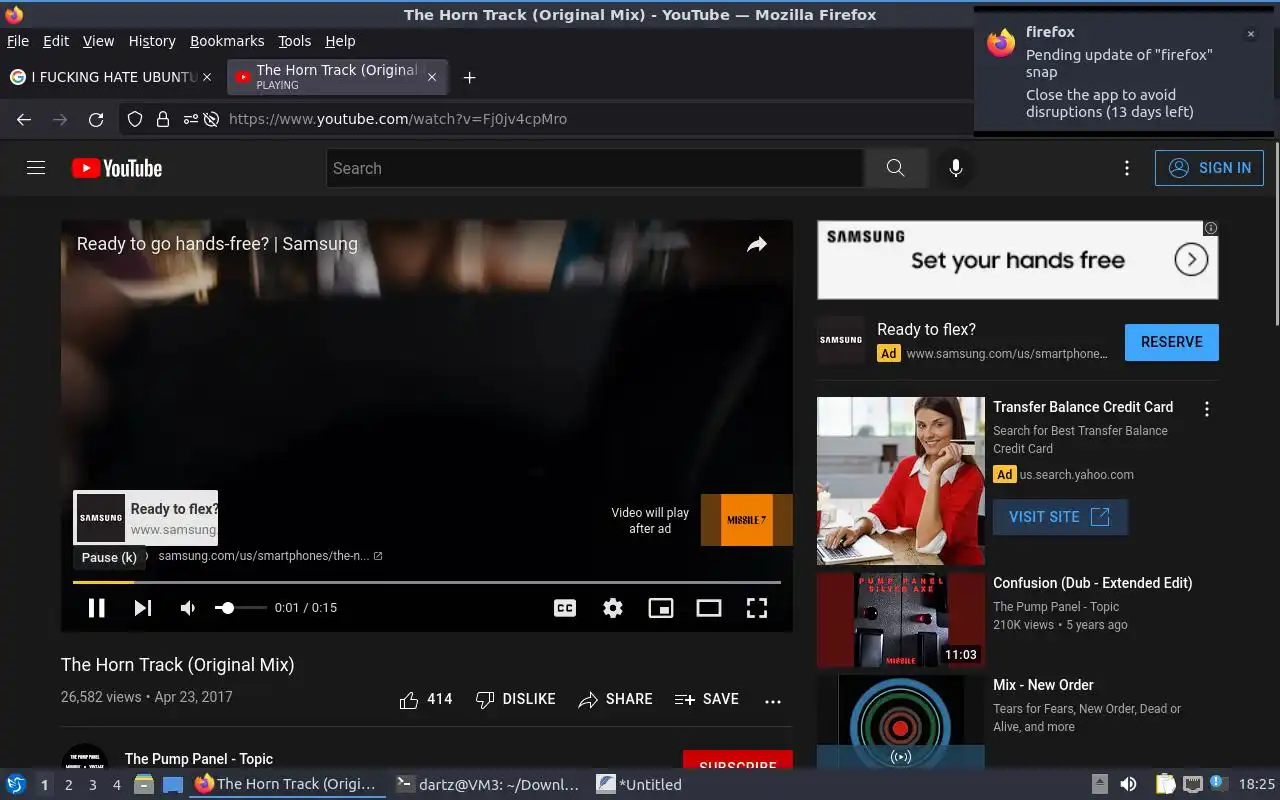Image resolution: width=1280 pixels, height=800 pixels.
Task: Go to the YouTube home logo
Action: (117, 168)
